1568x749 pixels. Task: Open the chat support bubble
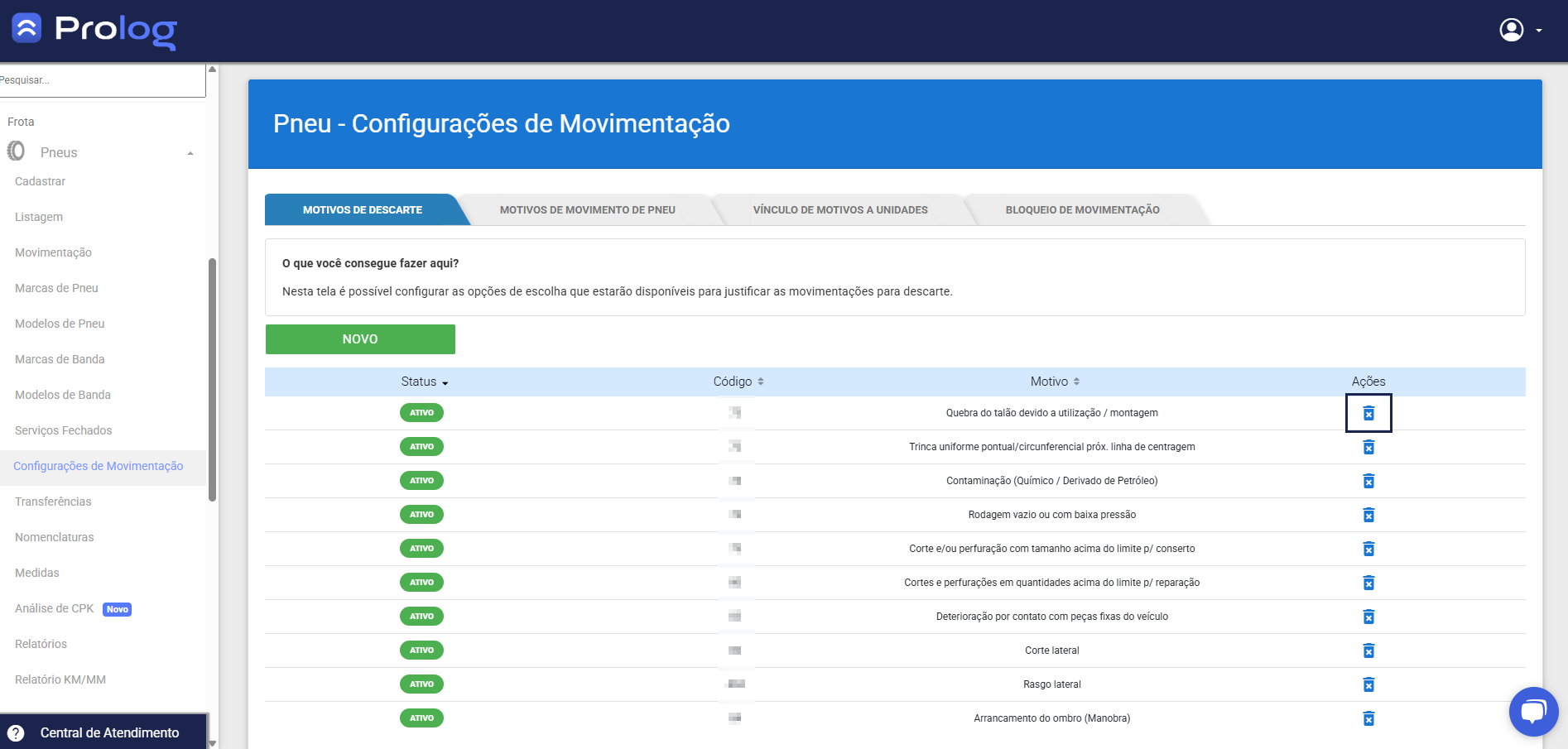[x=1533, y=711]
